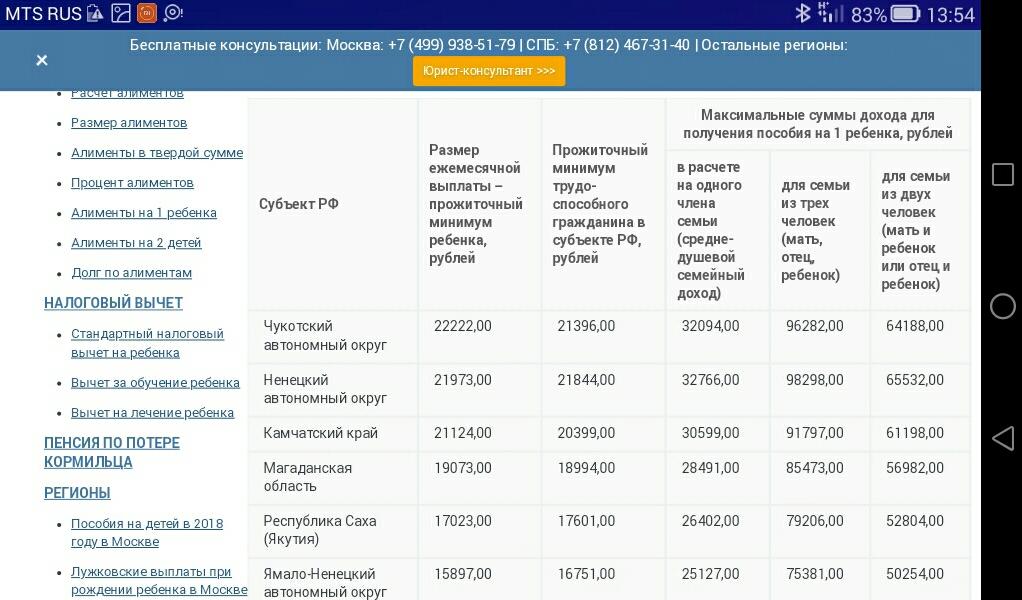The image size is (1022, 600).
Task: Tap the circular radar notification icon
Action: (173, 13)
